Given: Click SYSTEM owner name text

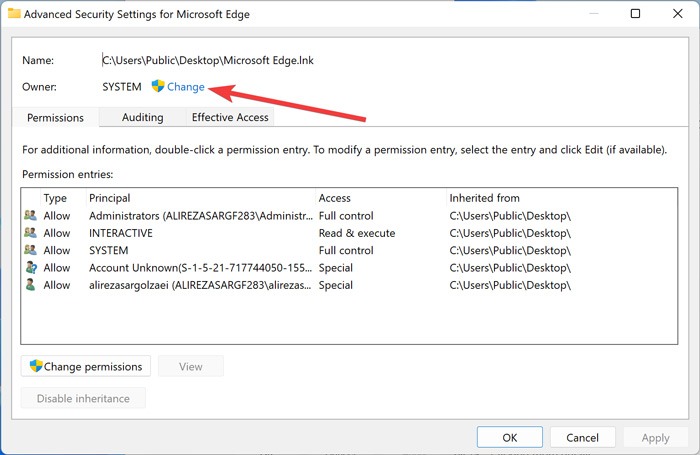Looking at the screenshot, I should (x=122, y=87).
